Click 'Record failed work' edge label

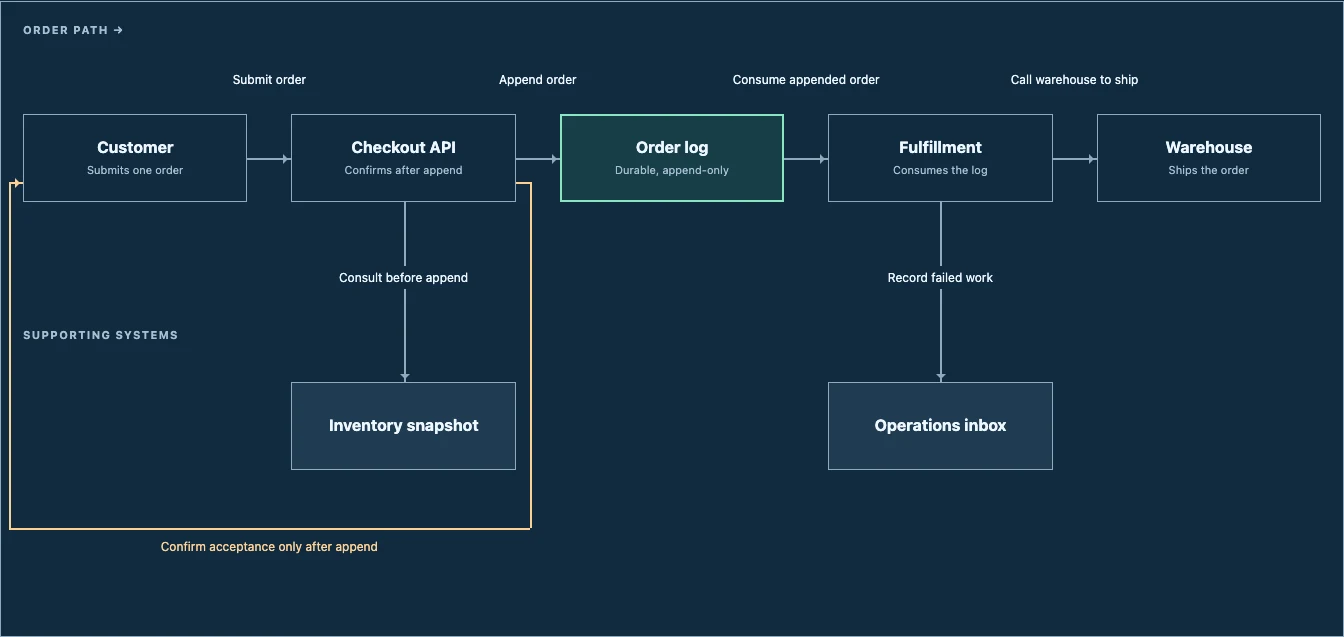(x=940, y=278)
